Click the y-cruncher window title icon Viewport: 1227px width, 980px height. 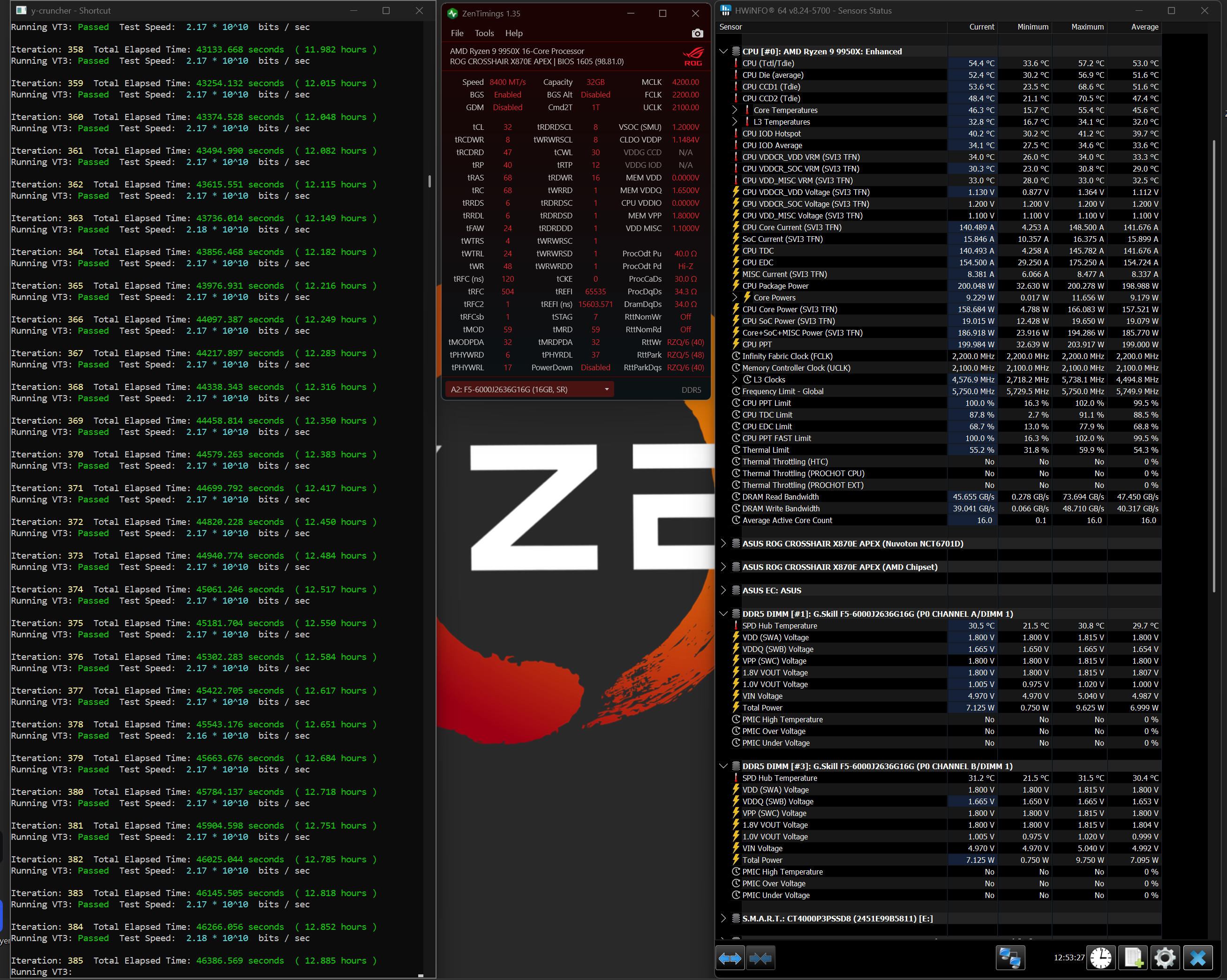point(21,10)
